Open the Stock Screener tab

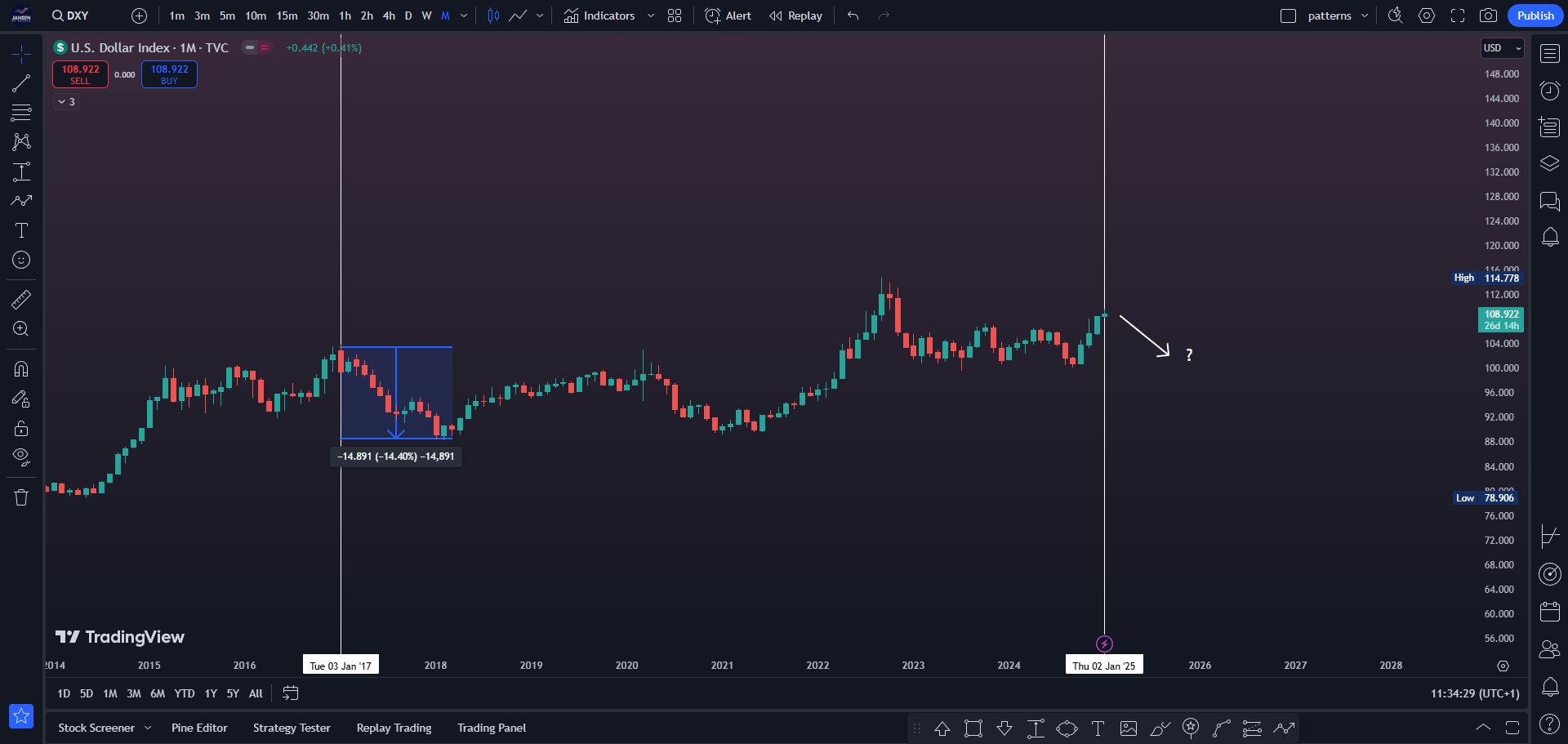pyautogui.click(x=96, y=728)
